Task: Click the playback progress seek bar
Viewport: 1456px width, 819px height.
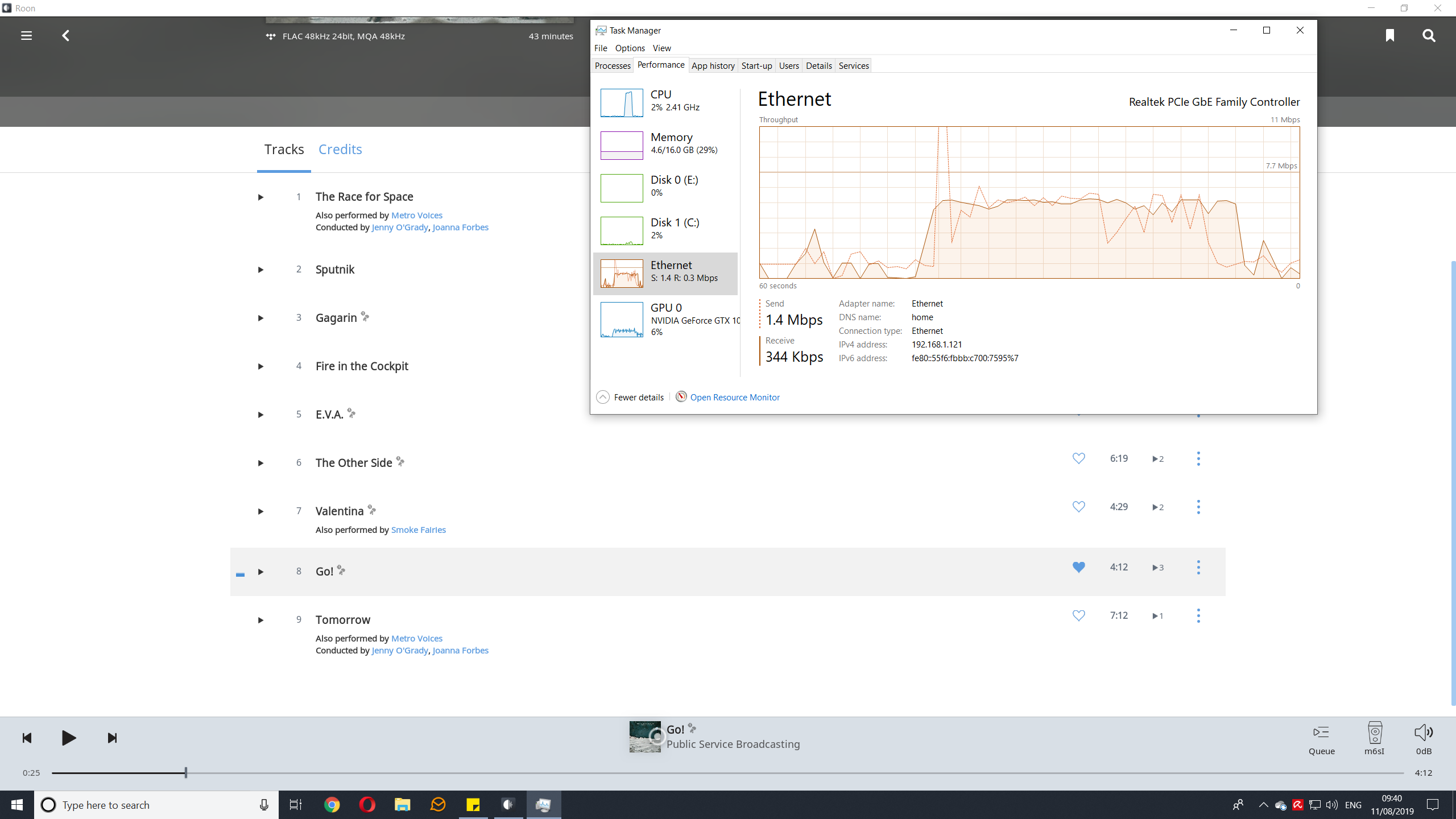Action: [727, 772]
